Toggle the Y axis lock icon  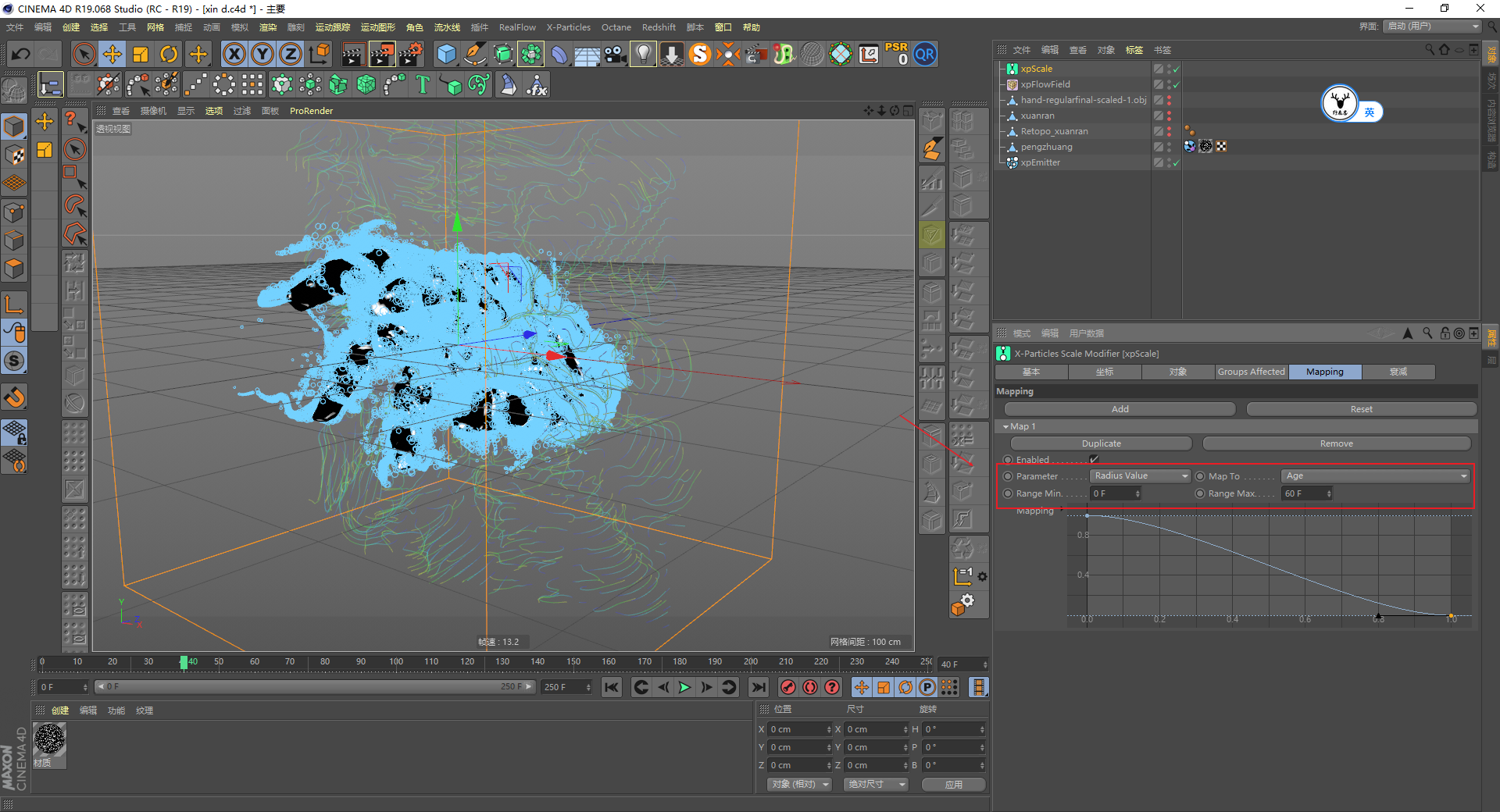262,54
